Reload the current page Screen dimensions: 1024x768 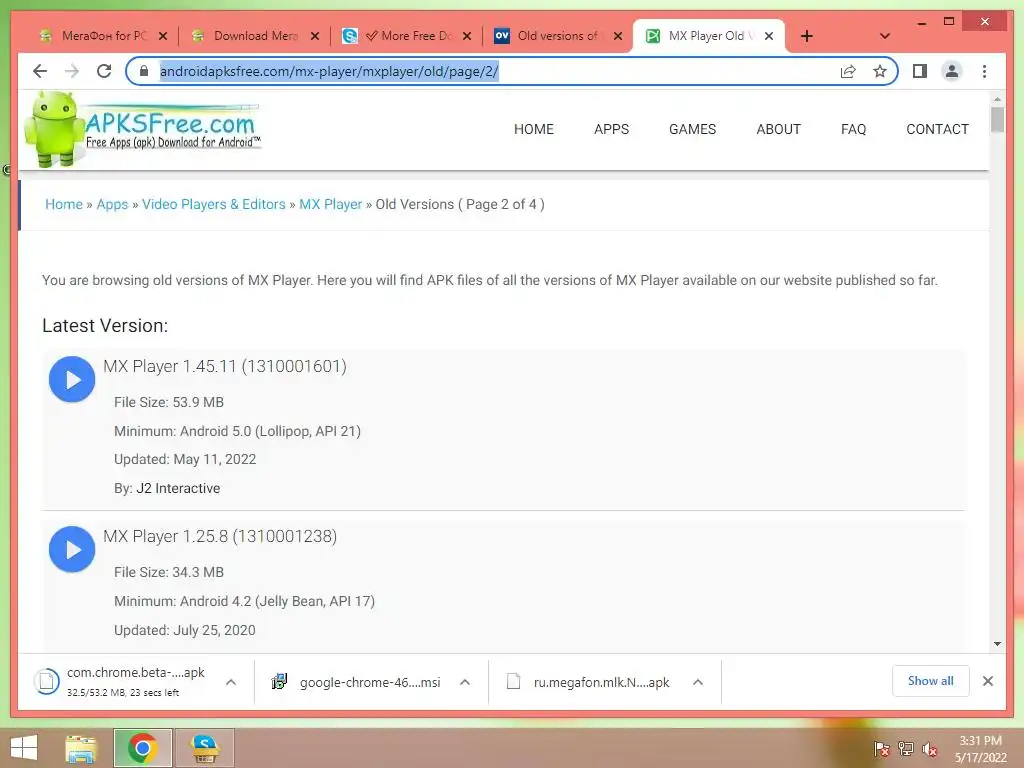pos(104,71)
